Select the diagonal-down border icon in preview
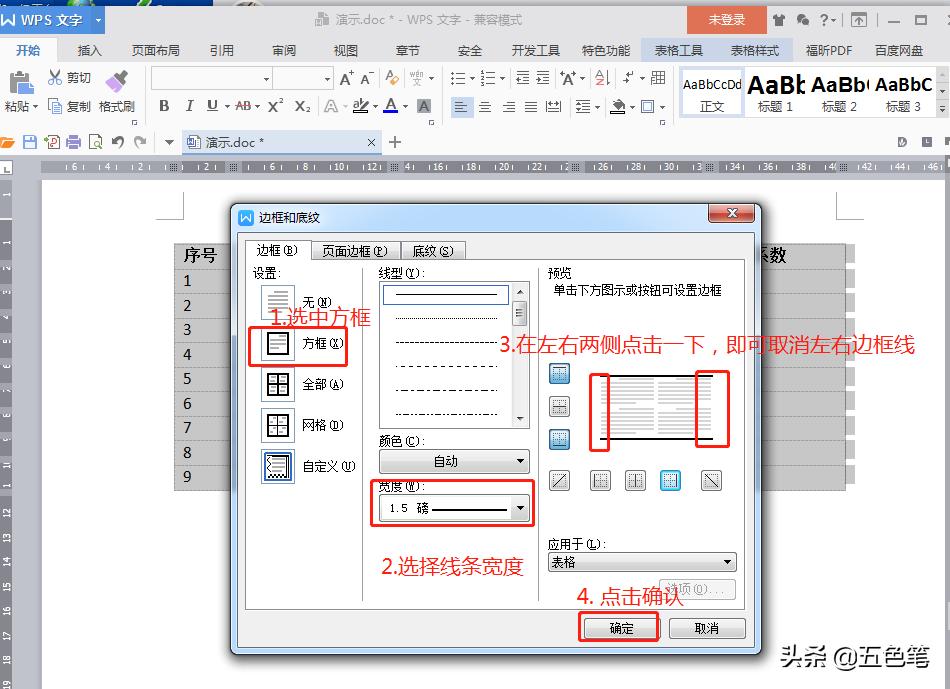This screenshot has width=950, height=689. [x=709, y=480]
